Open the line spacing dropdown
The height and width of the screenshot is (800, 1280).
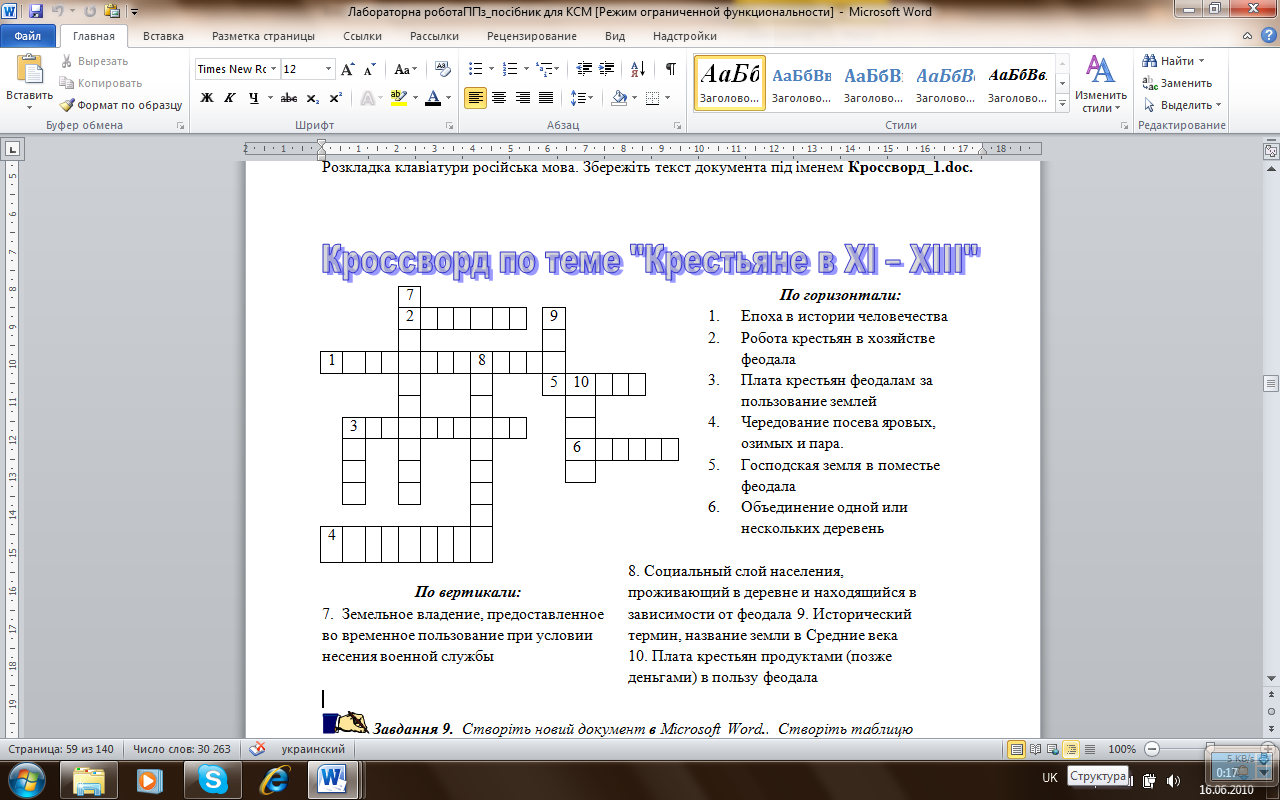tap(581, 98)
